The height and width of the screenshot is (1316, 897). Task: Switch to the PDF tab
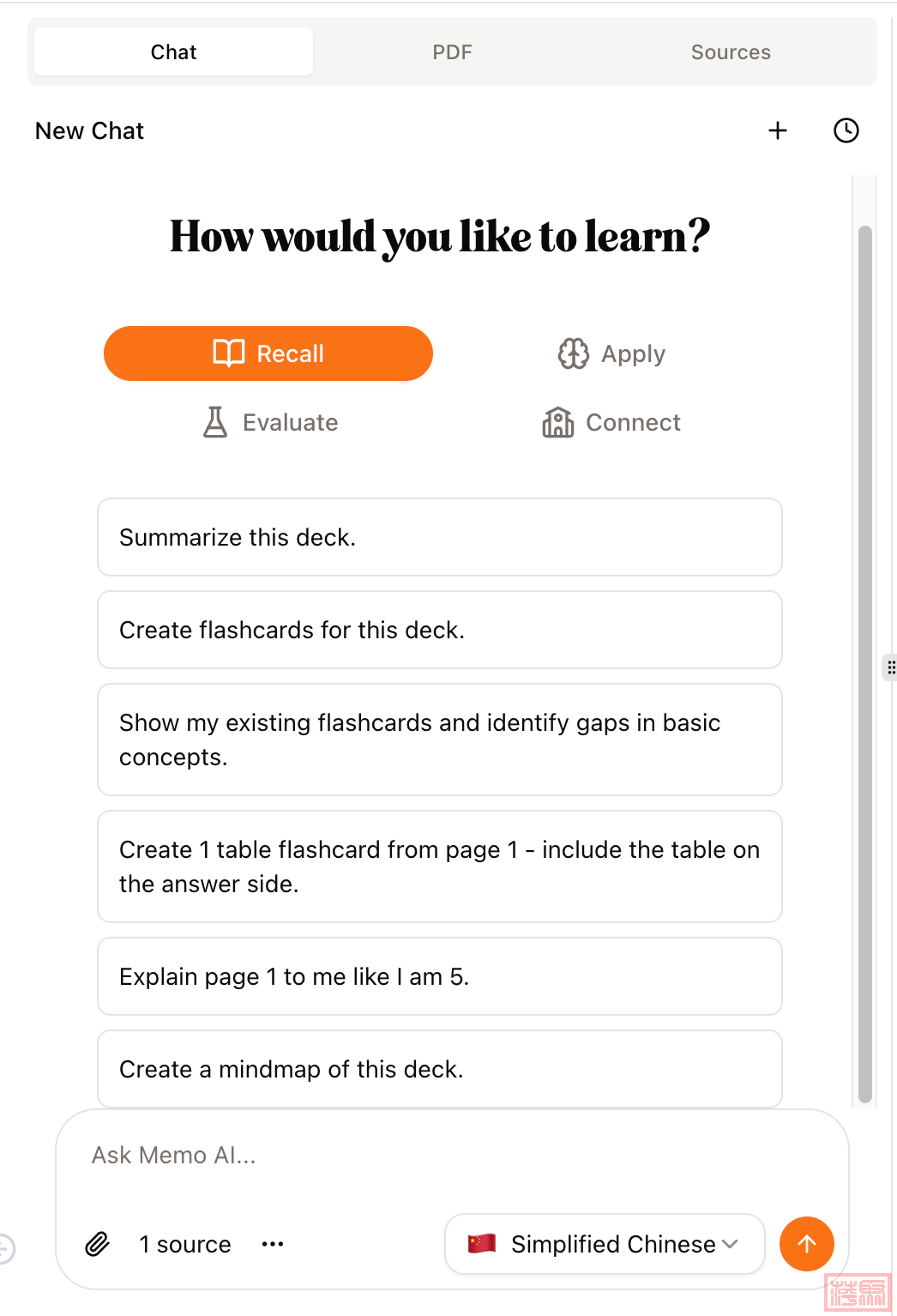point(452,52)
